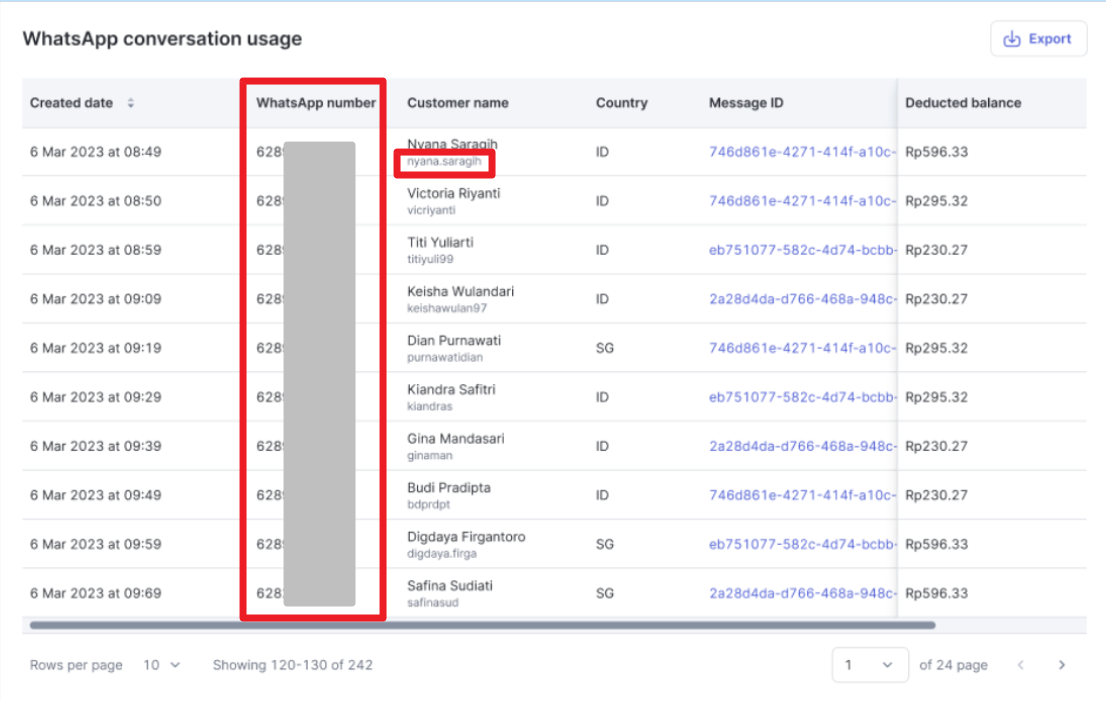Open the Rows per page dropdown

[x=160, y=665]
